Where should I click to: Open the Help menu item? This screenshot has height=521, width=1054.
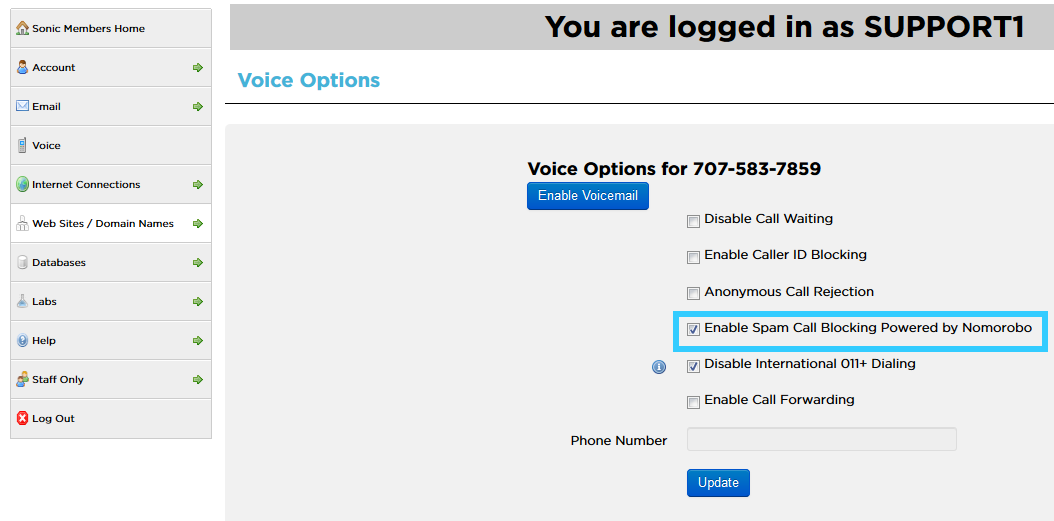(x=111, y=340)
